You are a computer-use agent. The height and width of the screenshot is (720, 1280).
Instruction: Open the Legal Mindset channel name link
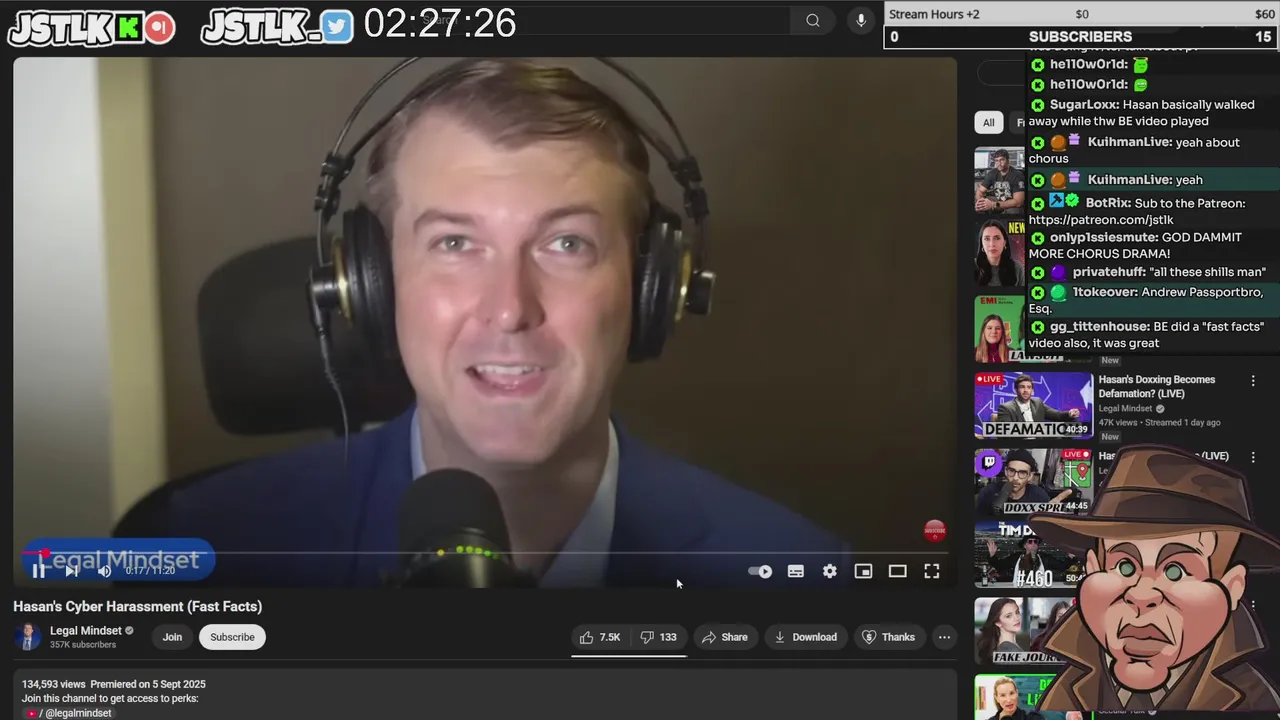point(86,631)
